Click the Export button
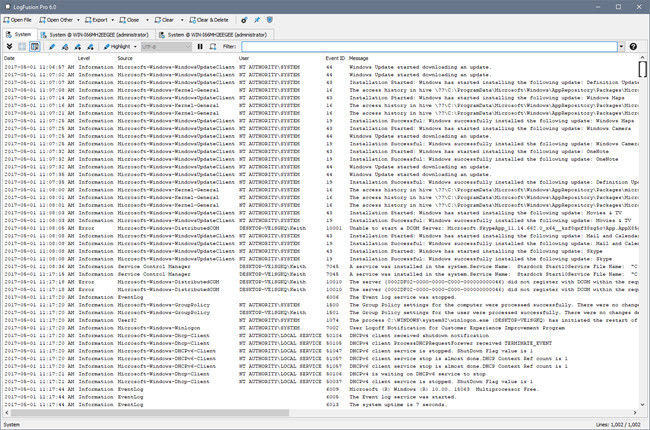 click(96, 20)
